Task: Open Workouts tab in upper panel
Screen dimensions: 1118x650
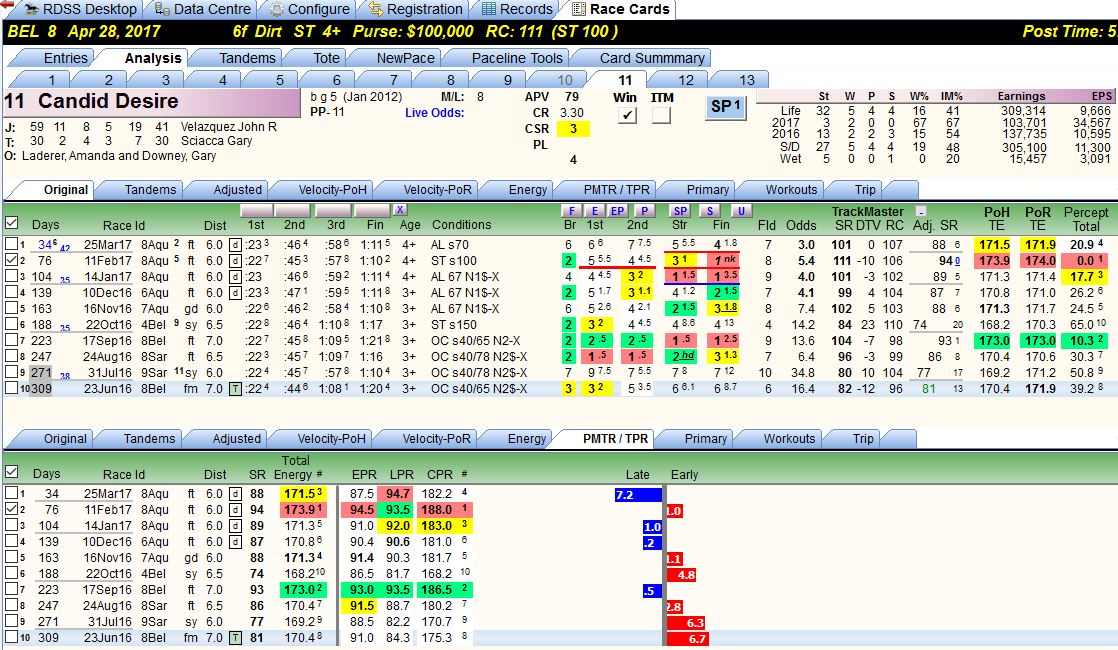Action: pos(791,190)
